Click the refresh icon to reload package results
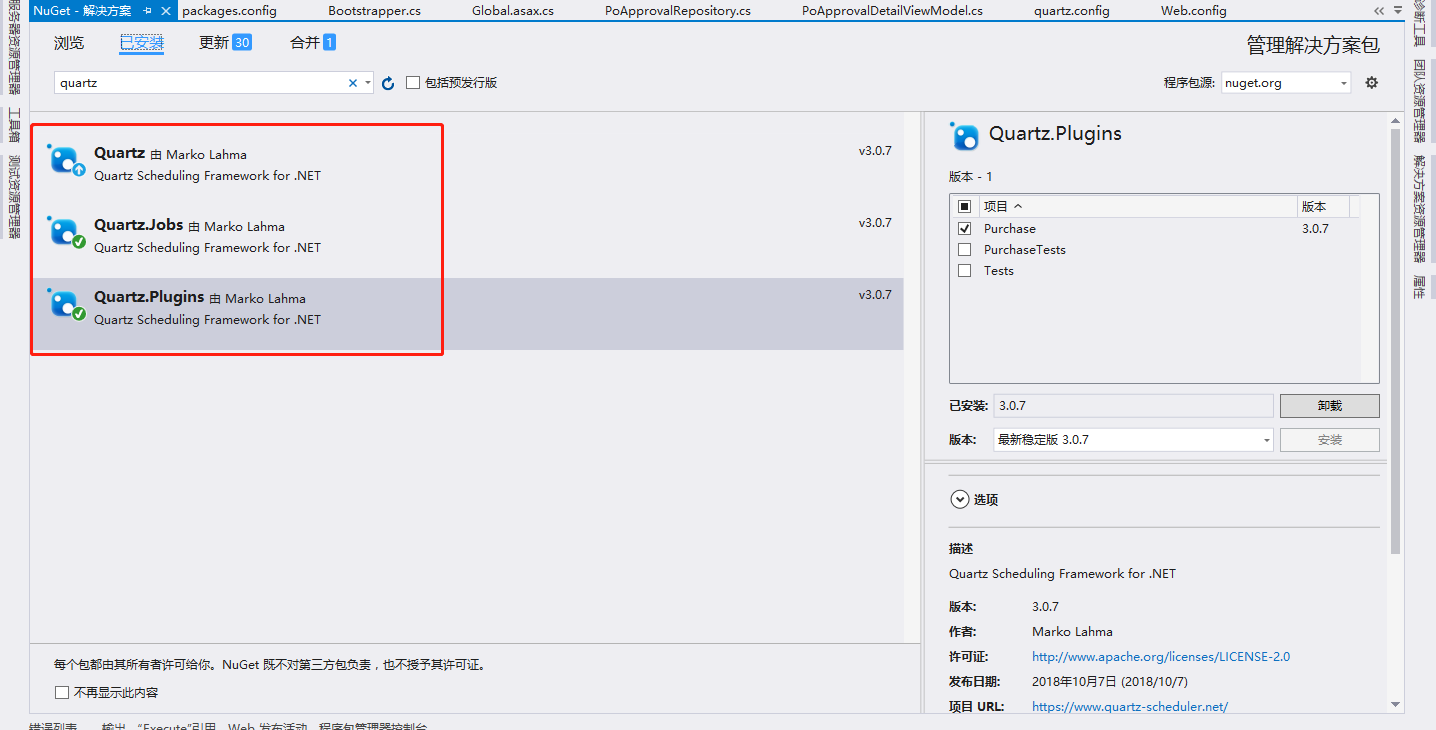Viewport: 1436px width, 730px height. [388, 83]
